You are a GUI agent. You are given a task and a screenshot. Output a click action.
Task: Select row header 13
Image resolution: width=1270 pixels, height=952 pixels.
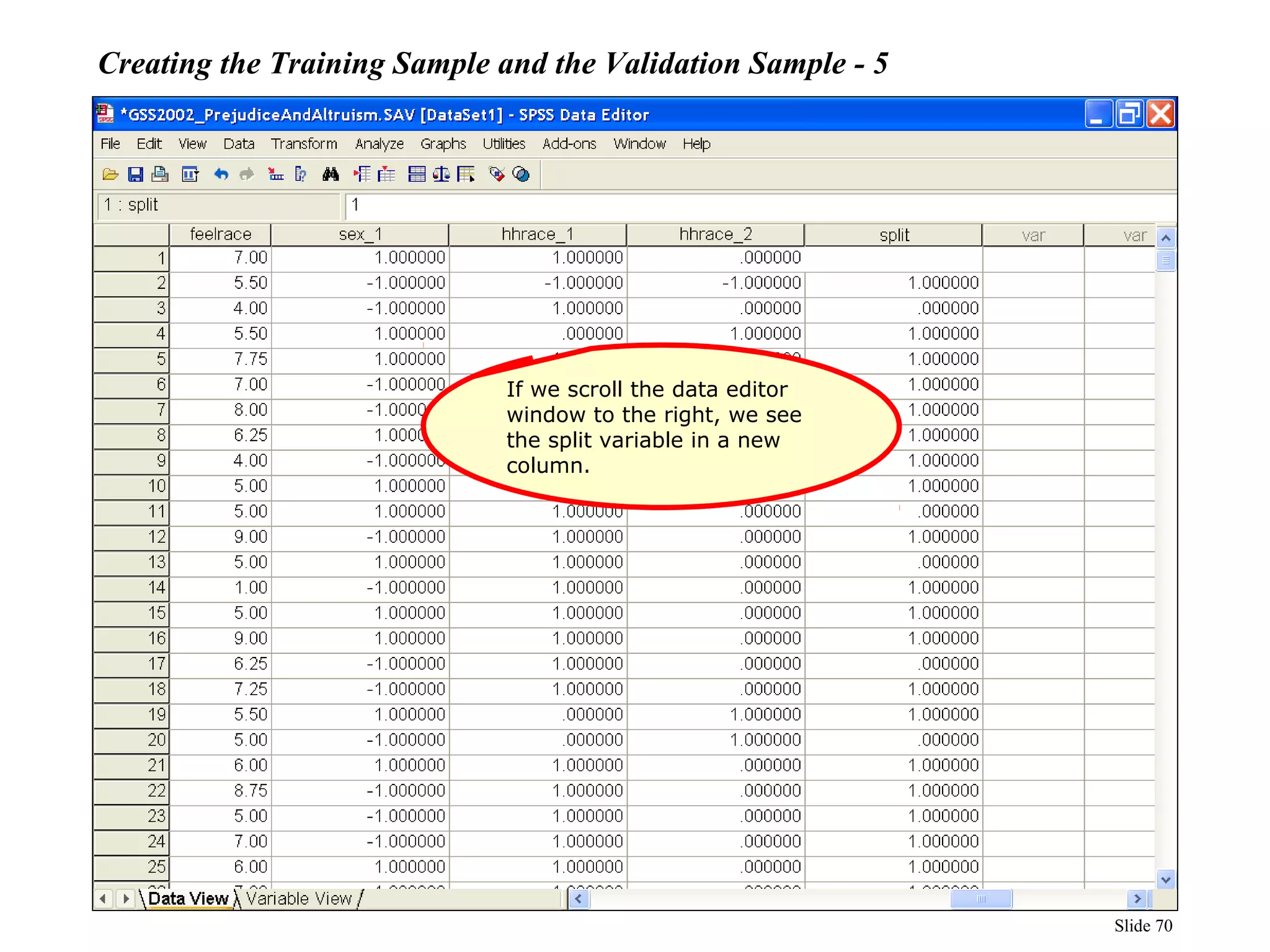[x=131, y=562]
